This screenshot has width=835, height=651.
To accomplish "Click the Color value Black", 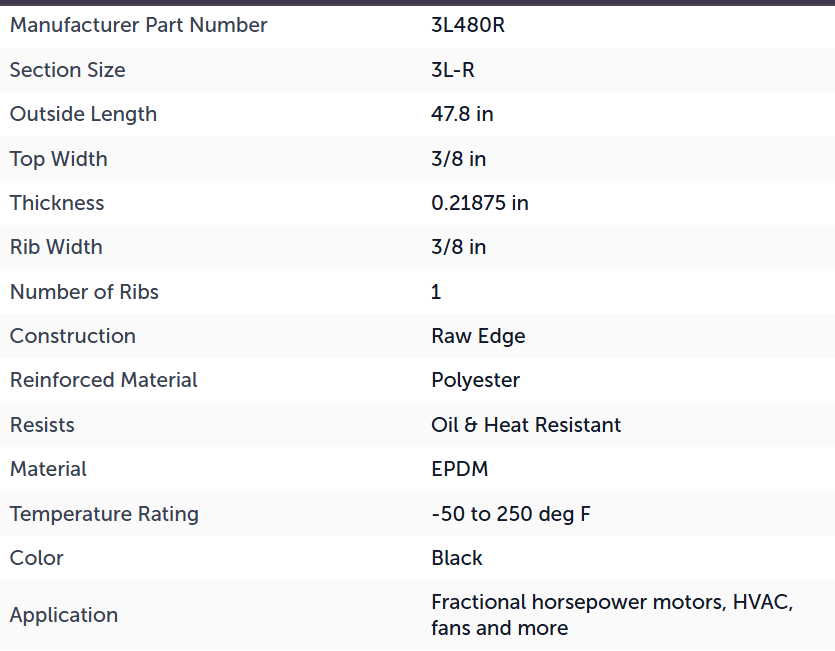I will pyautogui.click(x=457, y=558).
